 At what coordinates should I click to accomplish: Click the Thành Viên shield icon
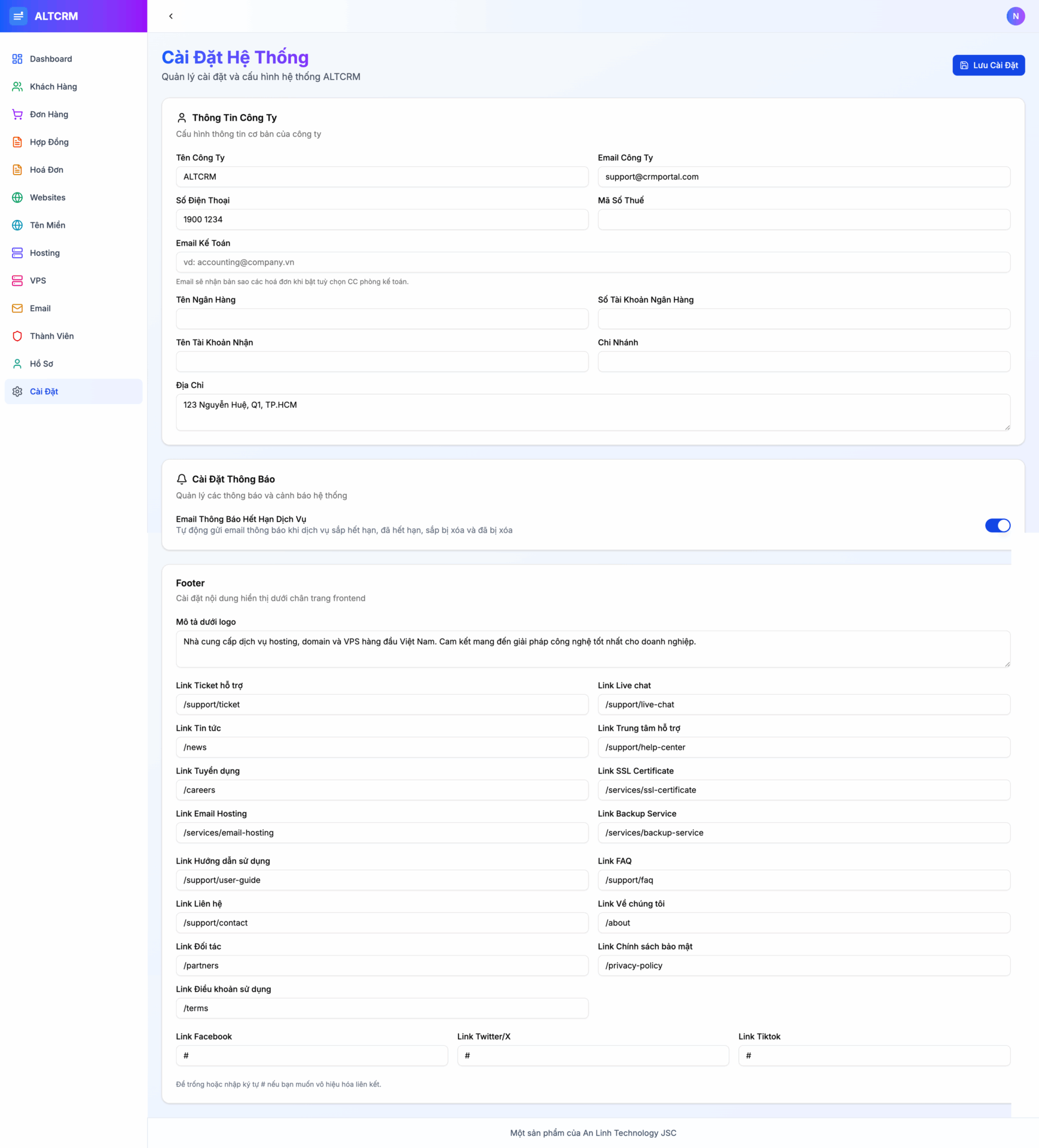17,335
